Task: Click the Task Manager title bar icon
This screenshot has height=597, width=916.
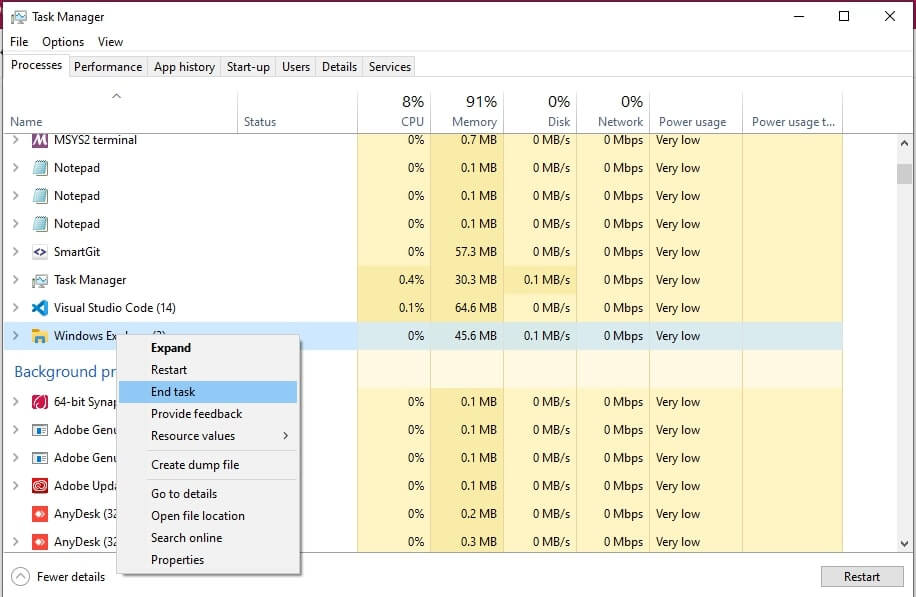Action: [19, 17]
